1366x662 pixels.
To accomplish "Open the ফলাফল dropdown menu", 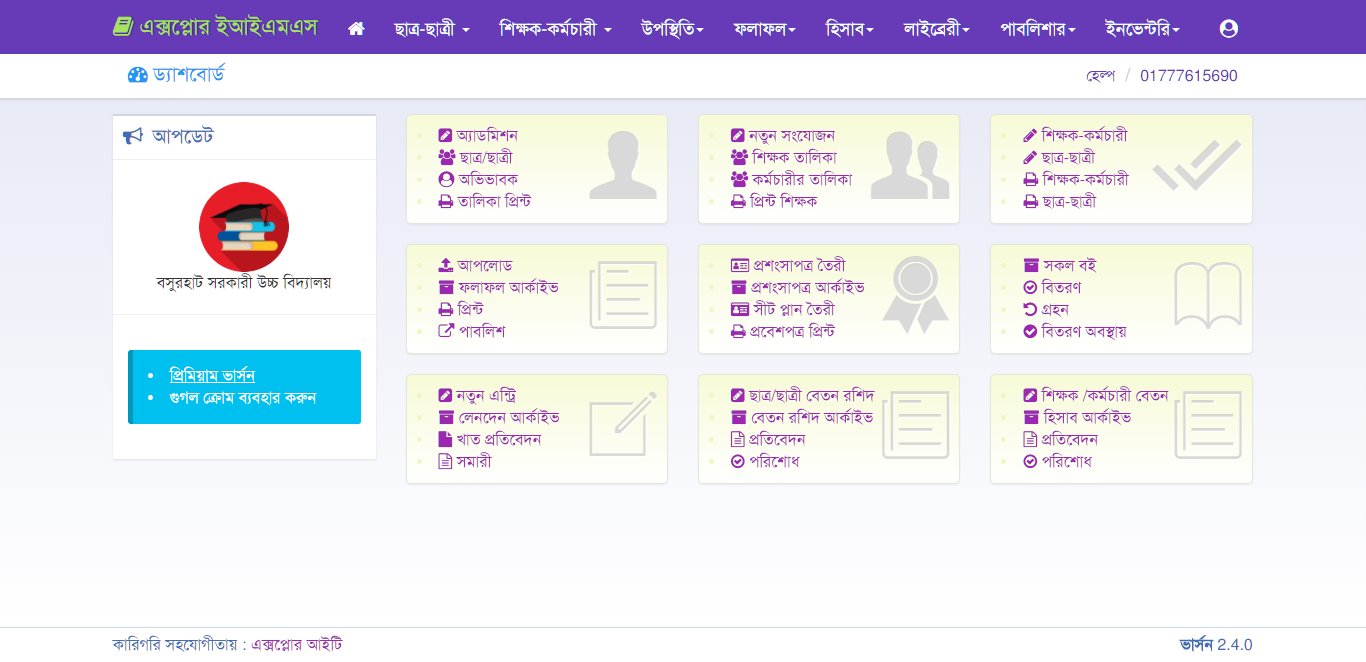I will [x=764, y=29].
